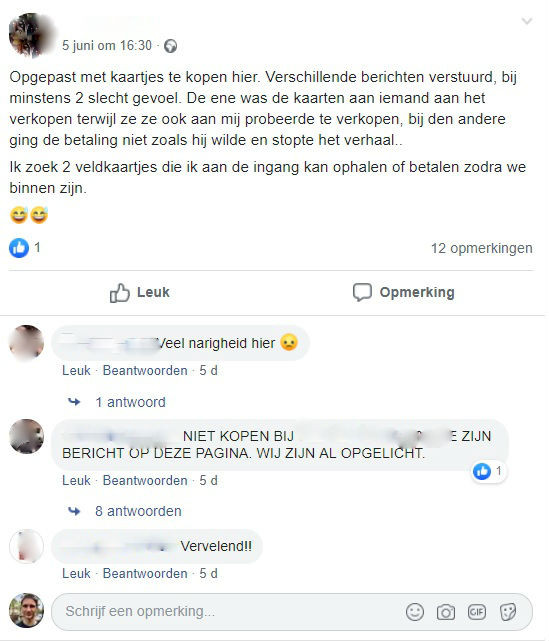Screen dimensions: 549x641
Task: Open the 12 opmerkingen comments link
Action: tap(482, 248)
